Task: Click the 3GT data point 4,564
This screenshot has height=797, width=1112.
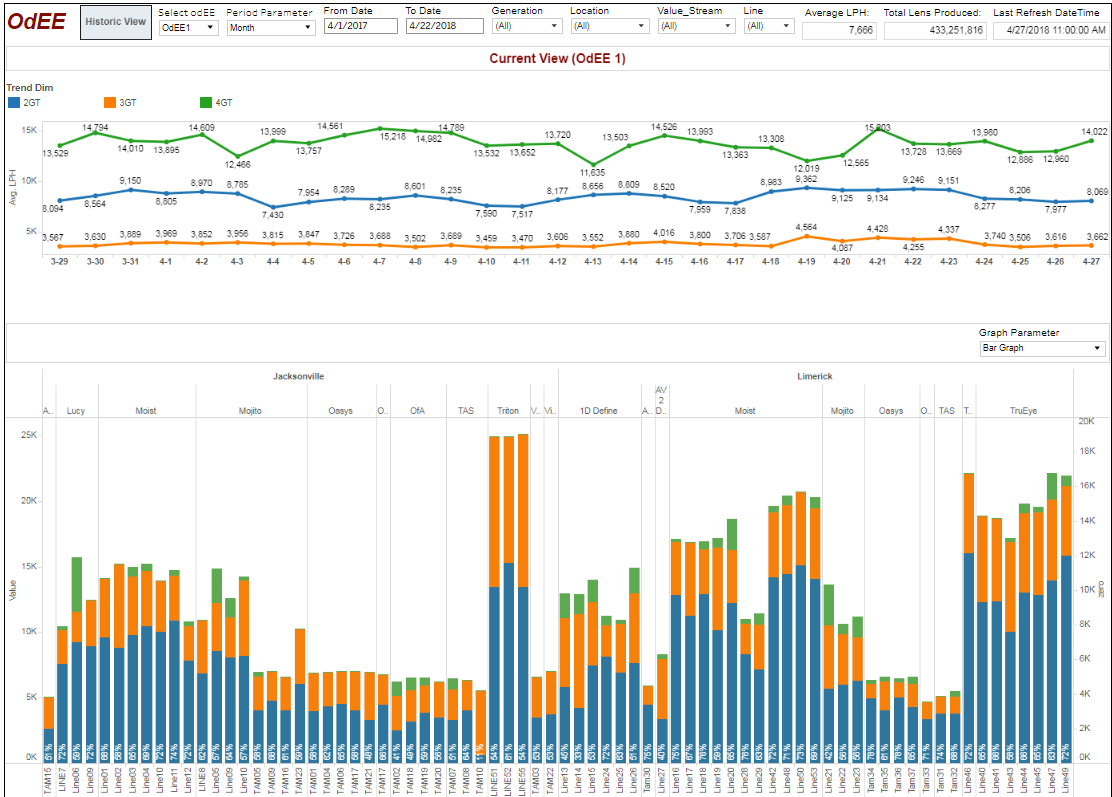Action: 806,237
